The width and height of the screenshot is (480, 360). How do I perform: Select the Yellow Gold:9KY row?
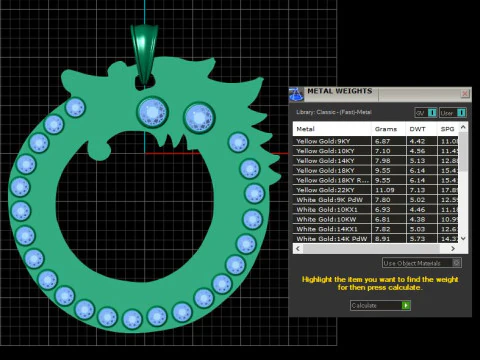[375, 141]
